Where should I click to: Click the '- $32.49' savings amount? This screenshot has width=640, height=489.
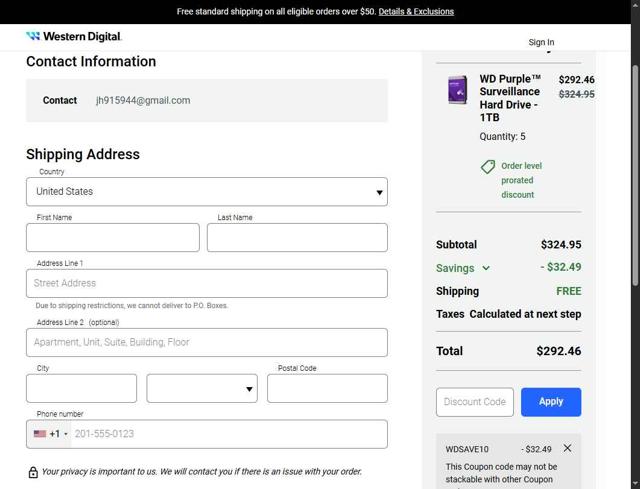click(x=561, y=267)
